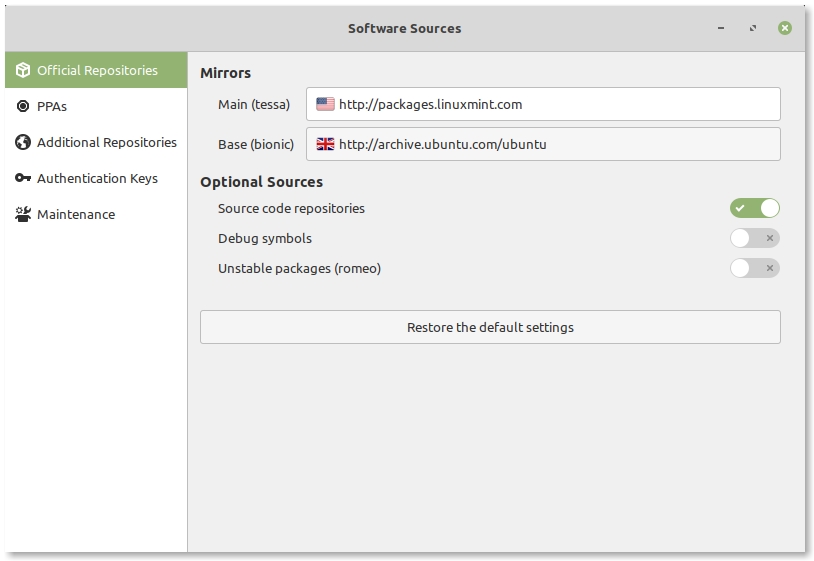Restore the default settings

tap(490, 327)
